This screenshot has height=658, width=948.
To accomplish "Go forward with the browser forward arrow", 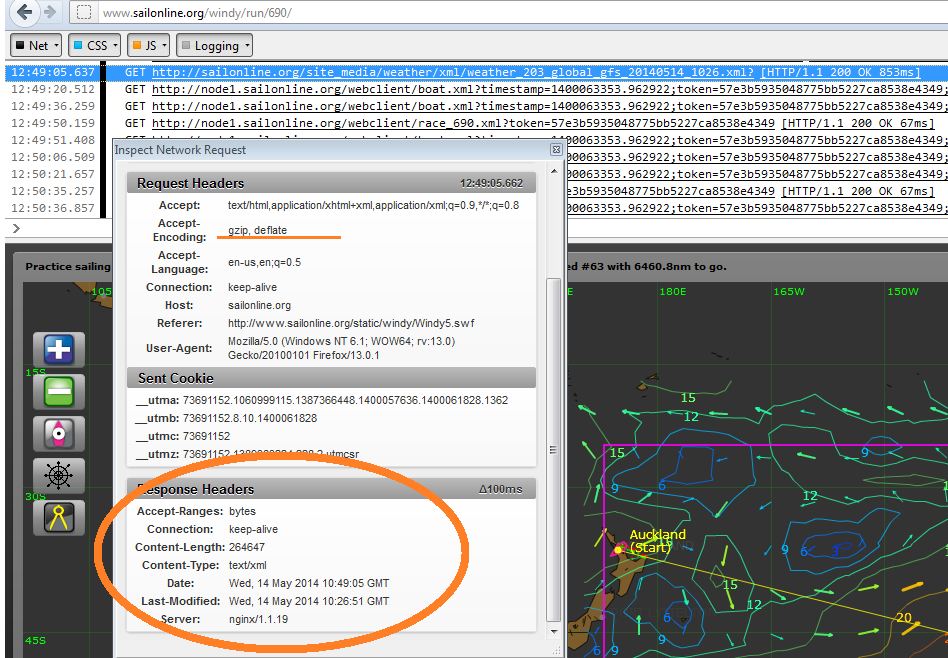I will coord(50,11).
